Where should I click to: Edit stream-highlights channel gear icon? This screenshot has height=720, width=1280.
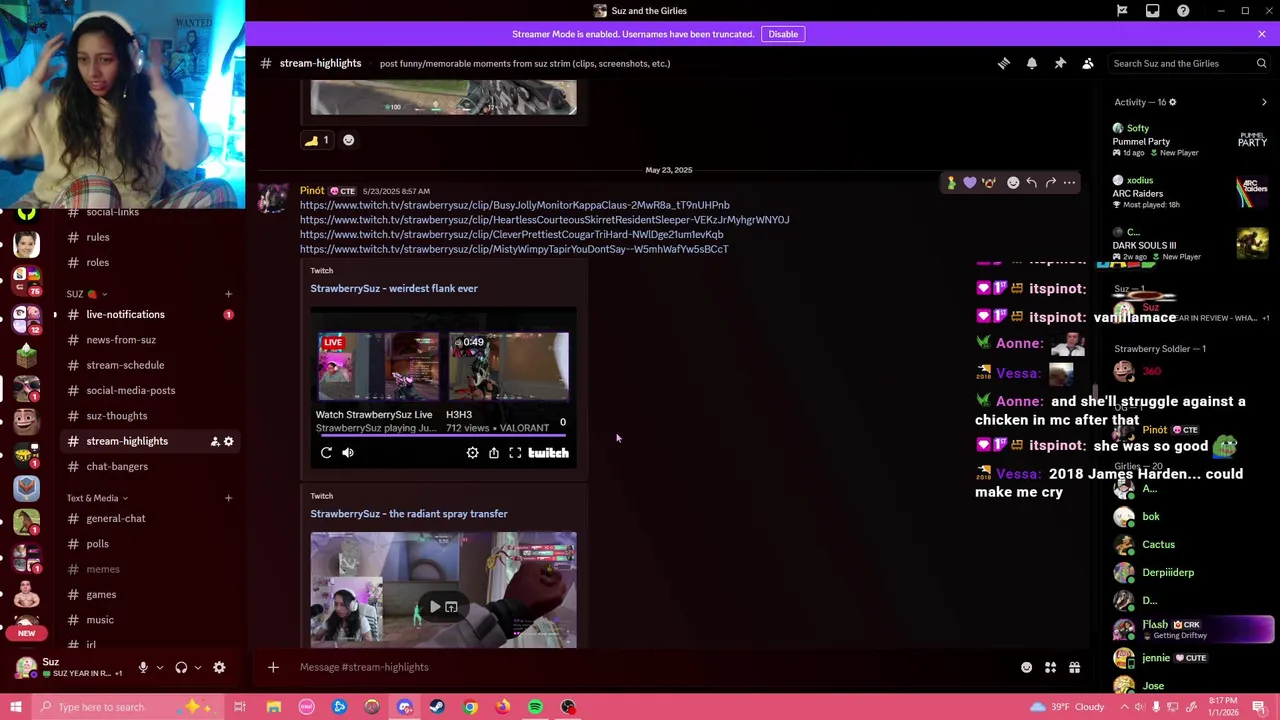pyautogui.click(x=228, y=441)
